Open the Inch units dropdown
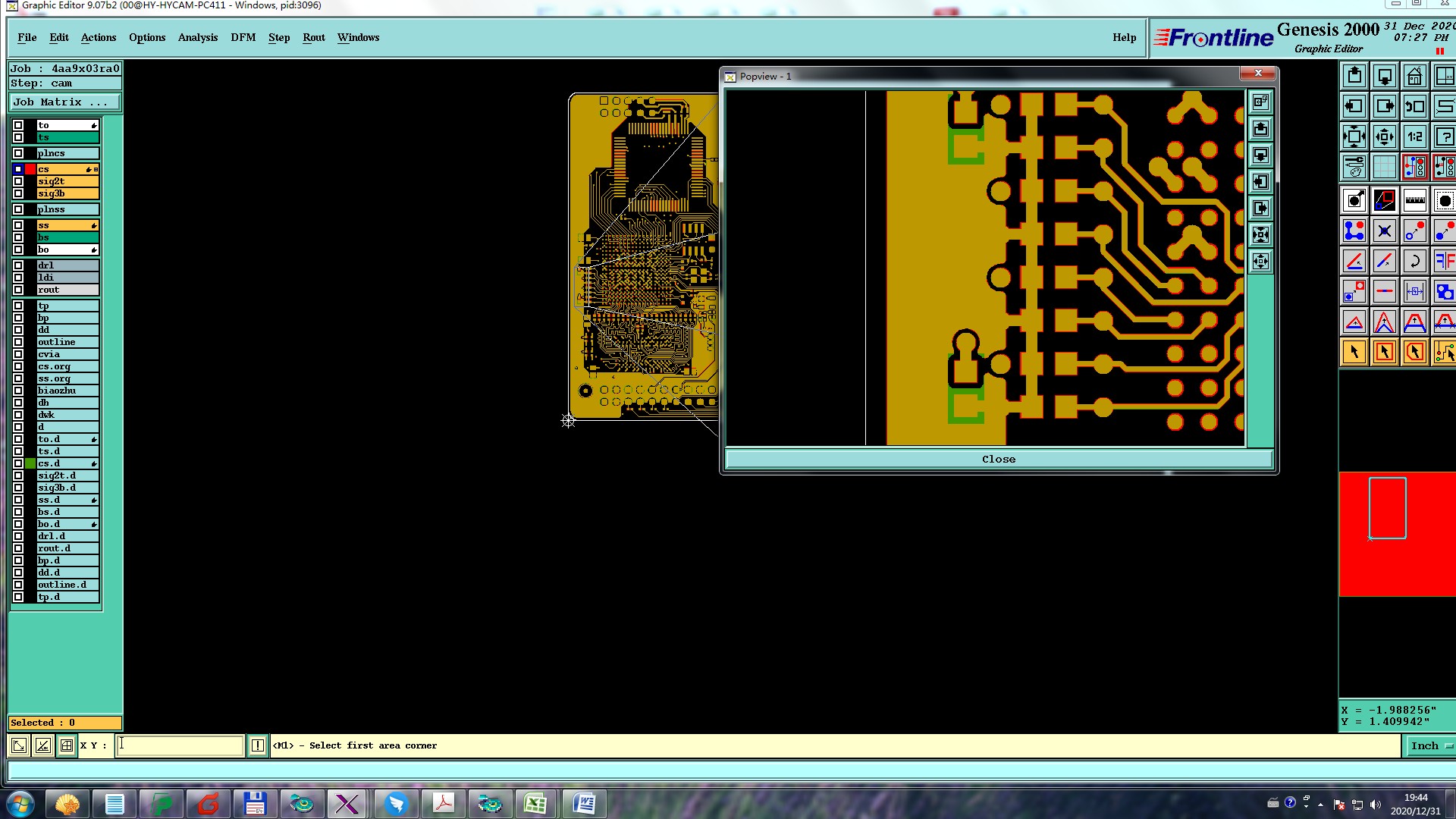Image resolution: width=1456 pixels, height=819 pixels. 1430,745
